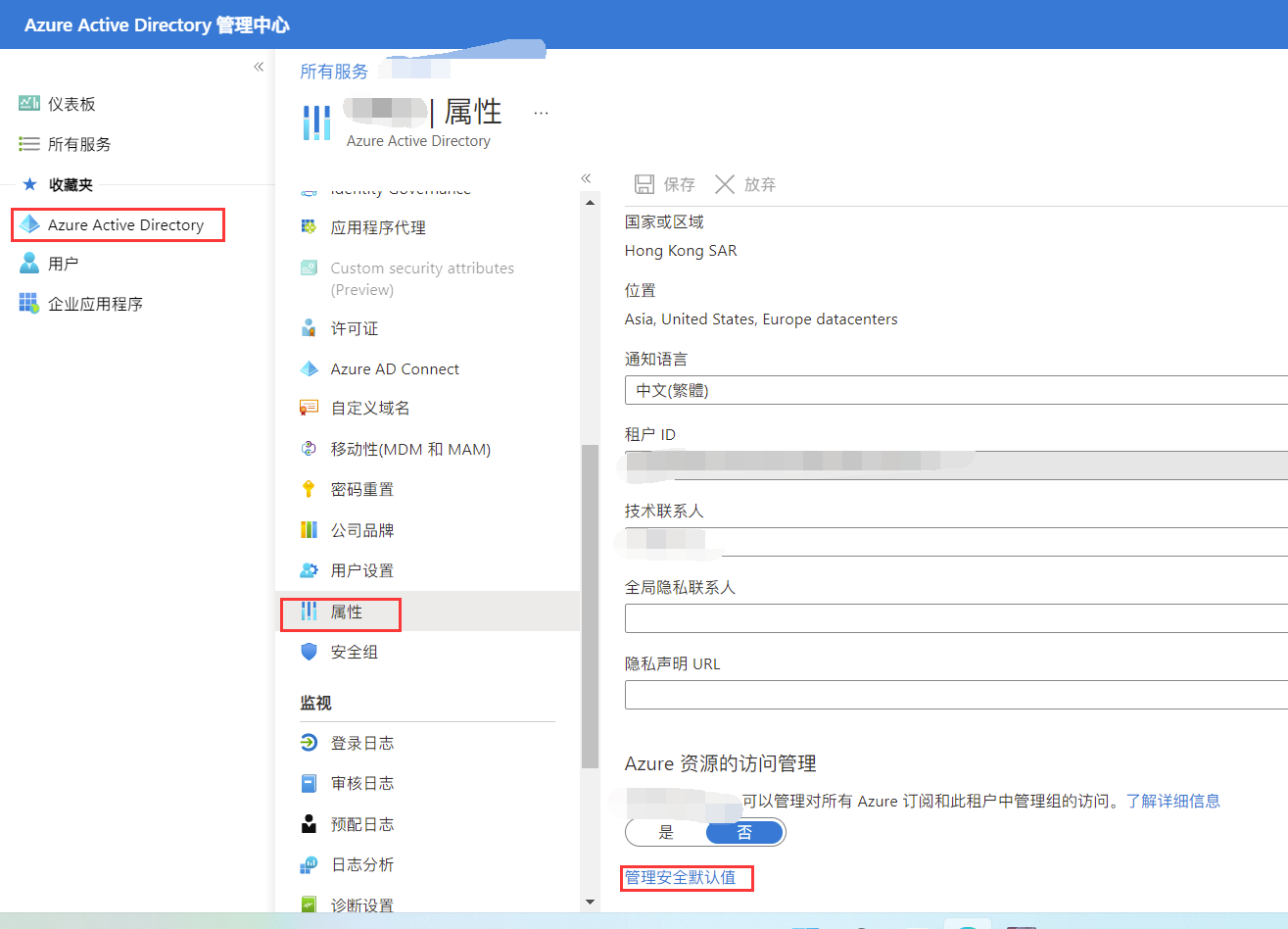Click the 收藏夹 star icon
1288x929 pixels.
click(29, 184)
